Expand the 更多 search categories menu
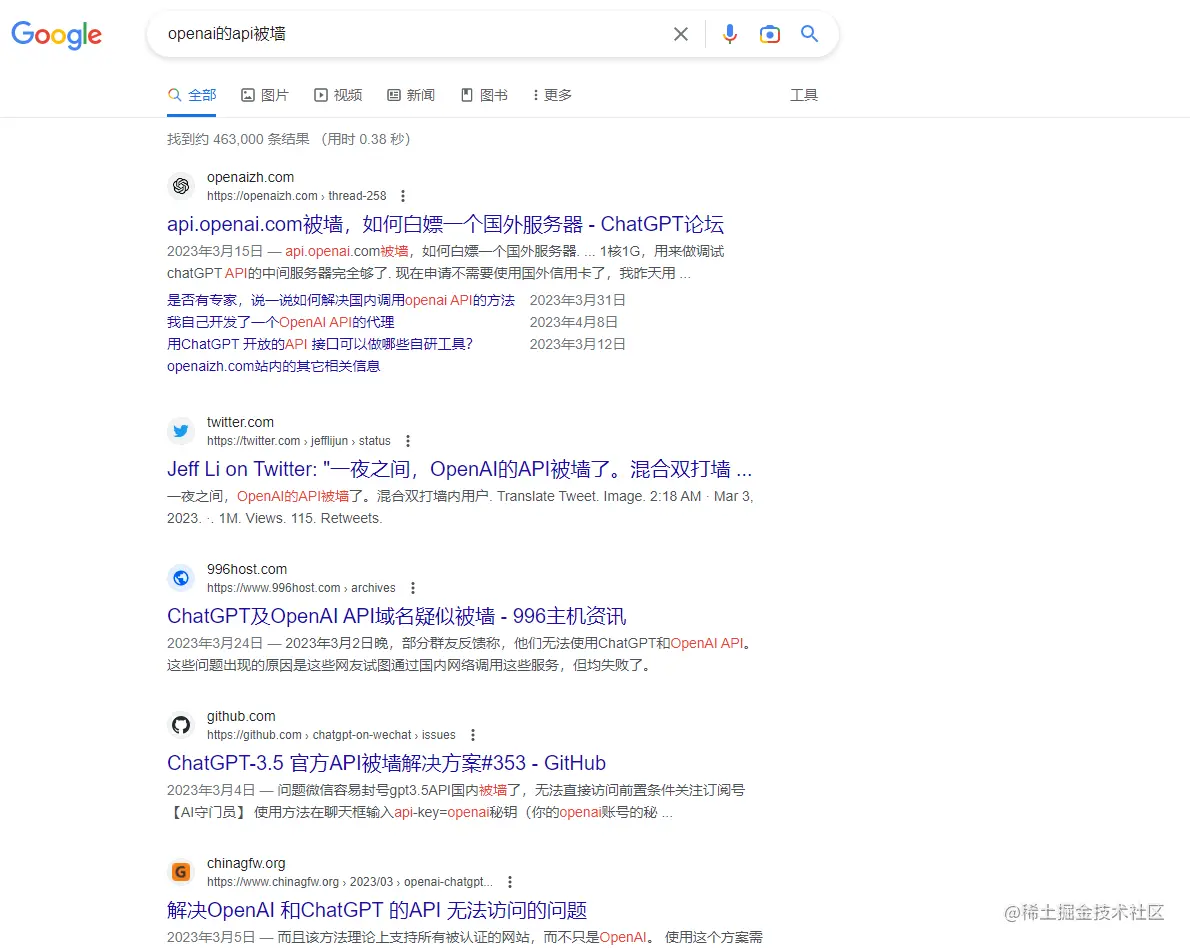The height and width of the screenshot is (948, 1190). click(552, 95)
